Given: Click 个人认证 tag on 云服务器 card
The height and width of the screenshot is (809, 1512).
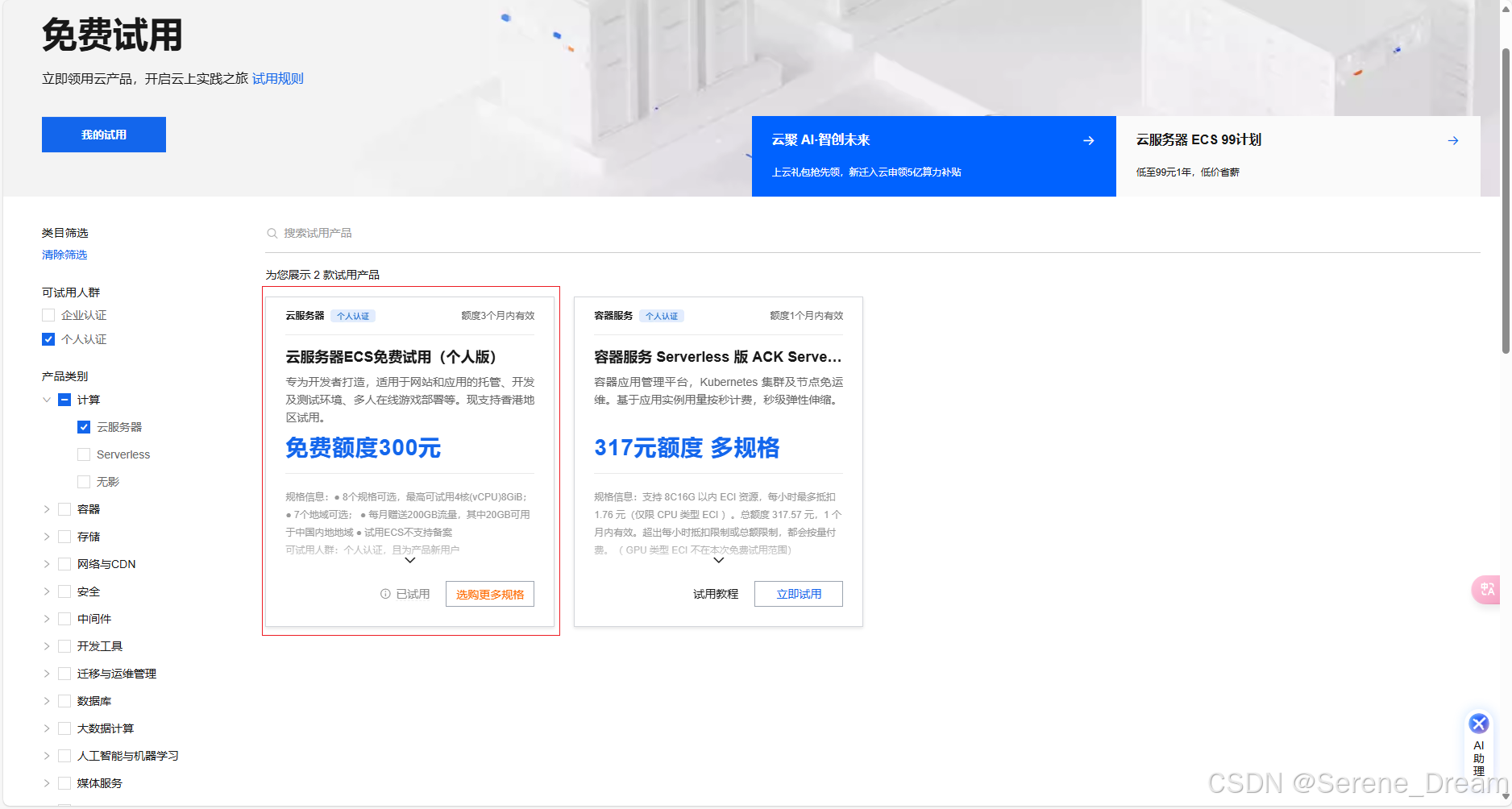Looking at the screenshot, I should point(353,316).
